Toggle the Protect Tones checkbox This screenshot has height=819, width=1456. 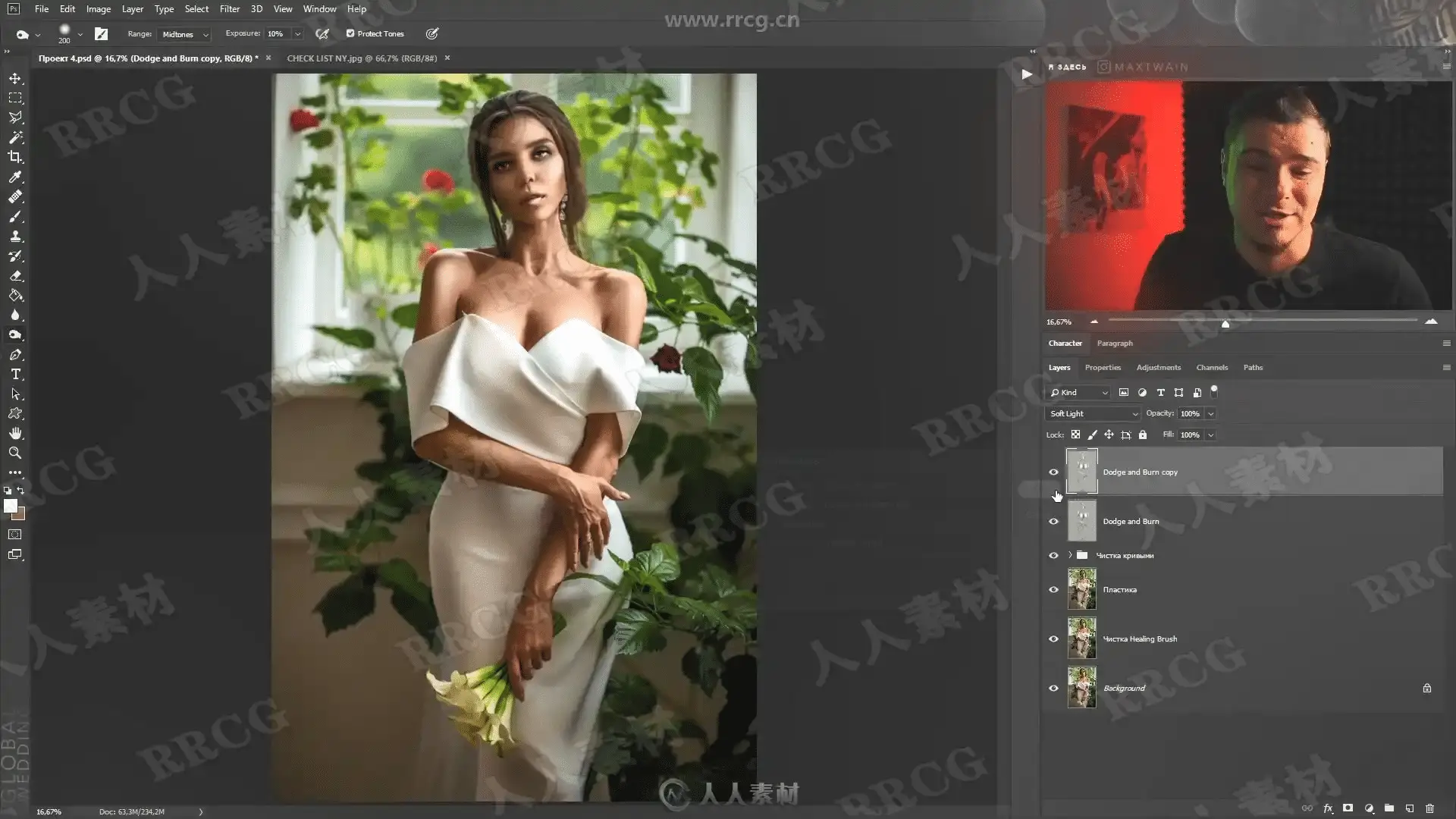point(350,33)
